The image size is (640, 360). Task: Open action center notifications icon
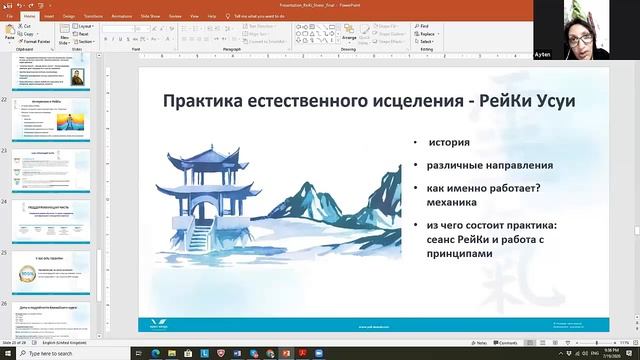[x=629, y=353]
